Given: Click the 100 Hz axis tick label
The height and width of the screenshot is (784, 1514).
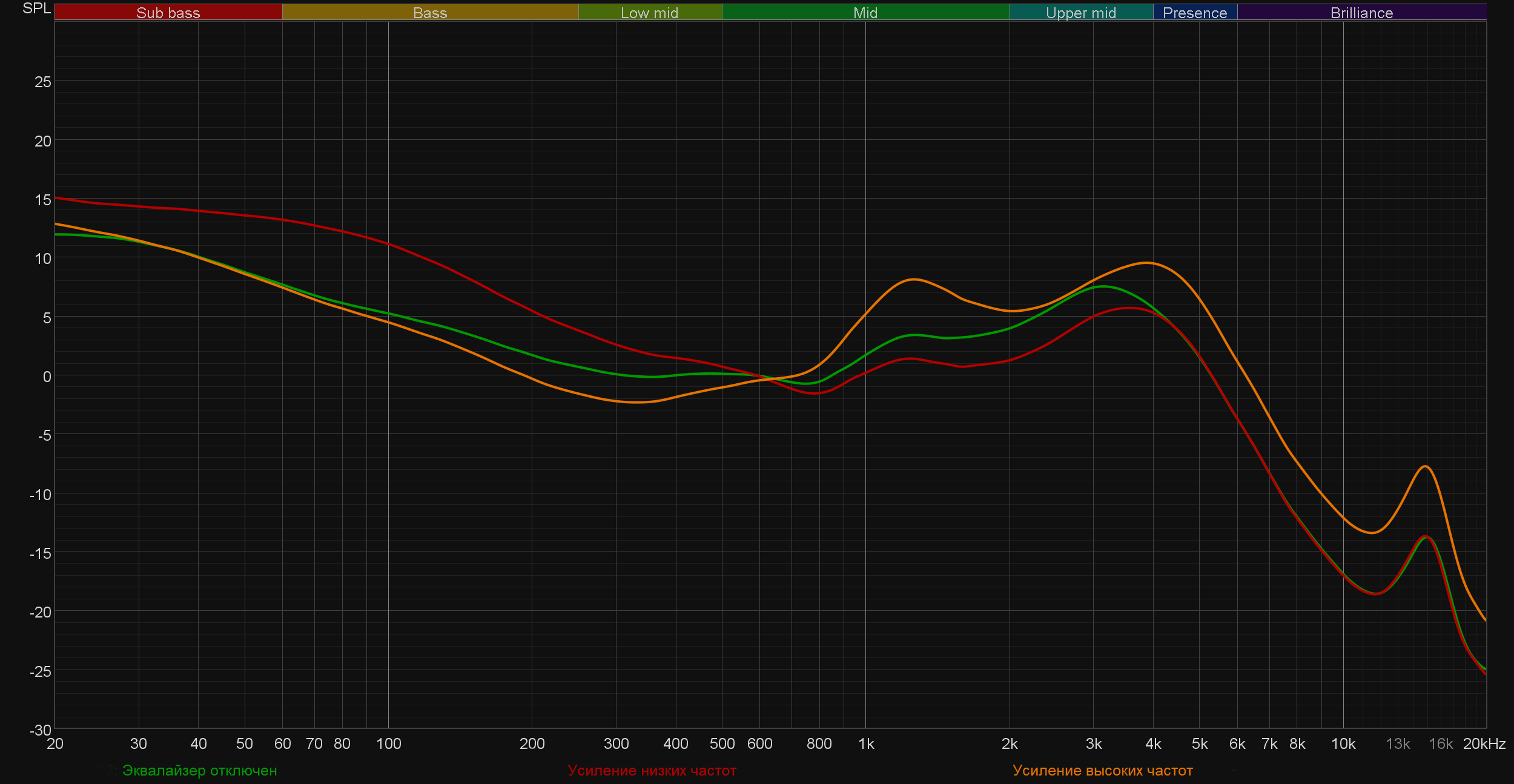Looking at the screenshot, I should coord(388,744).
